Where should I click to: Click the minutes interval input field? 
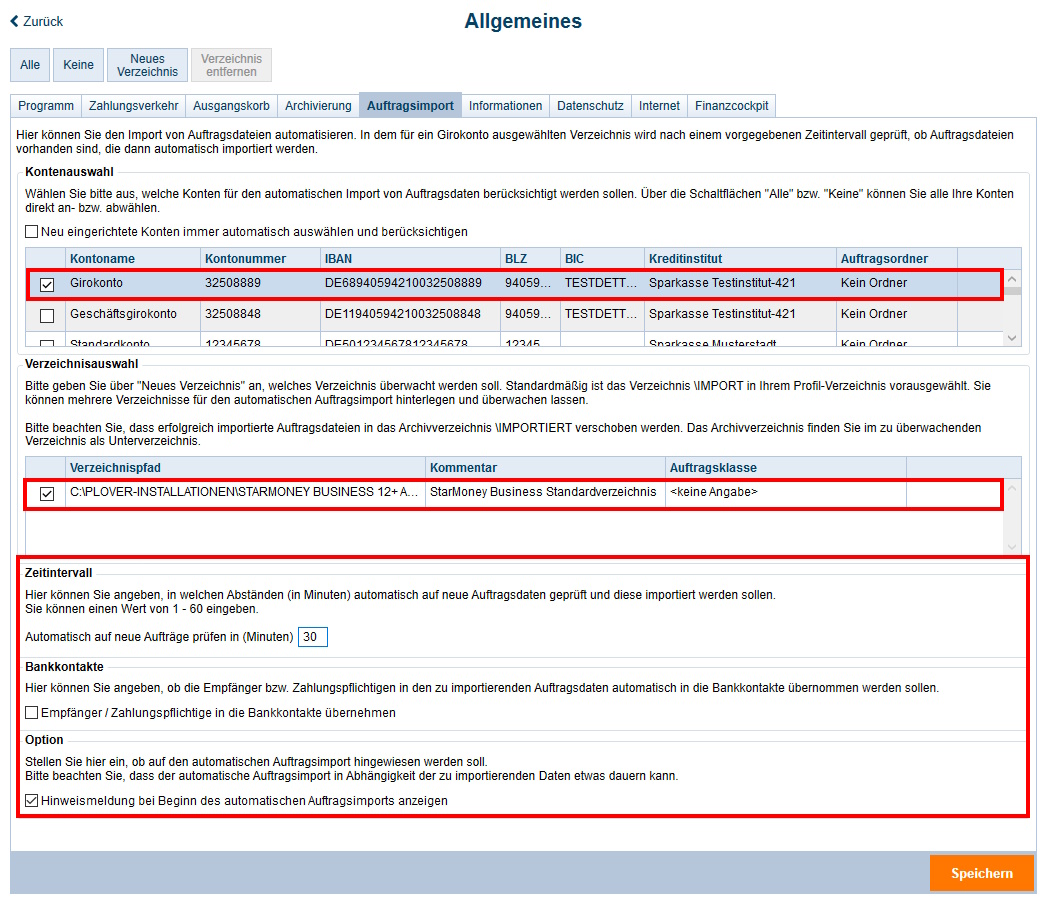click(x=312, y=637)
